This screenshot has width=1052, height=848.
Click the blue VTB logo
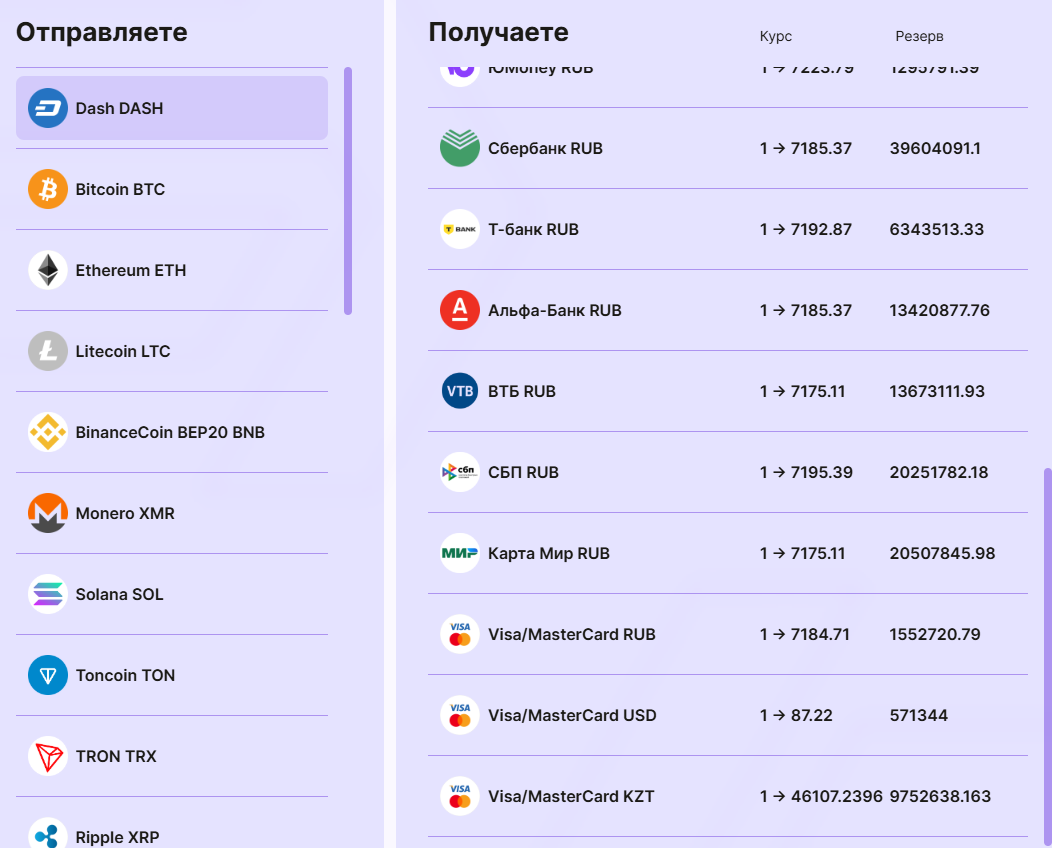point(460,391)
